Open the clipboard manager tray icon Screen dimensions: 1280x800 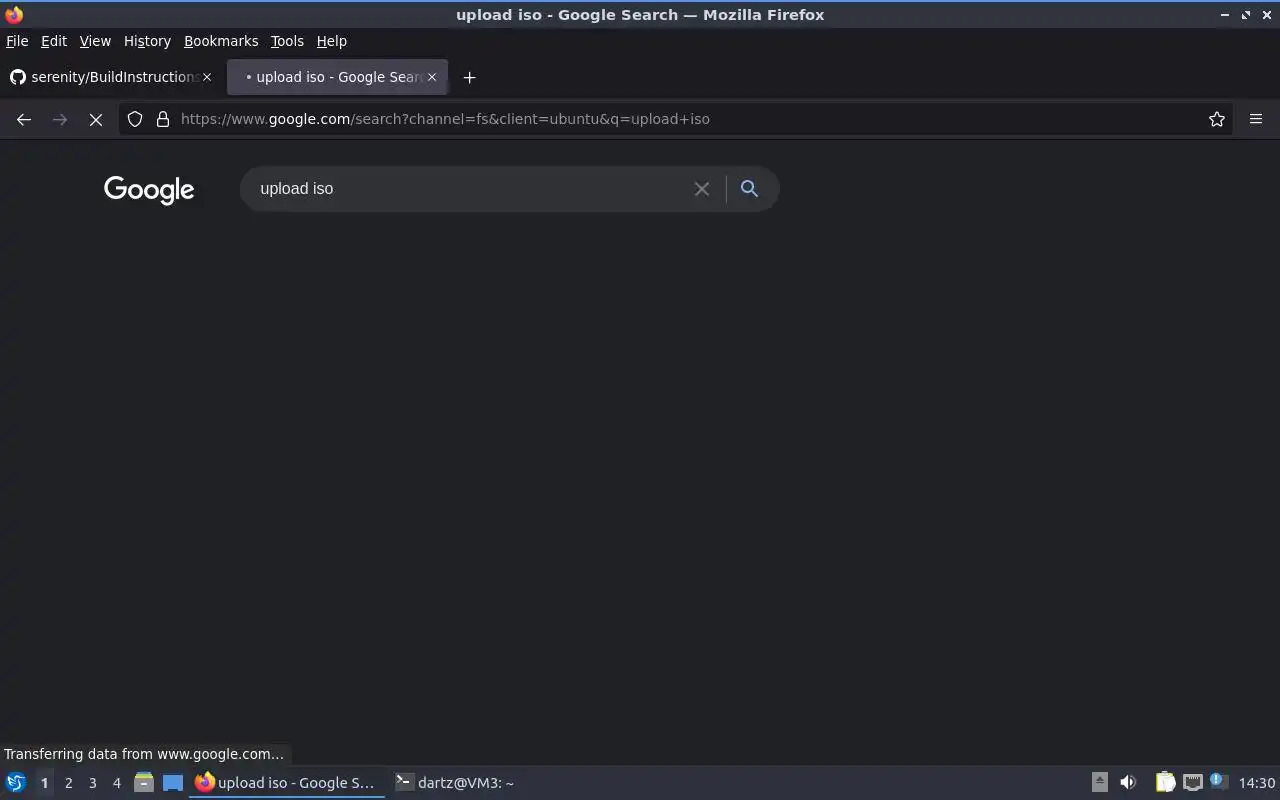tap(1165, 782)
